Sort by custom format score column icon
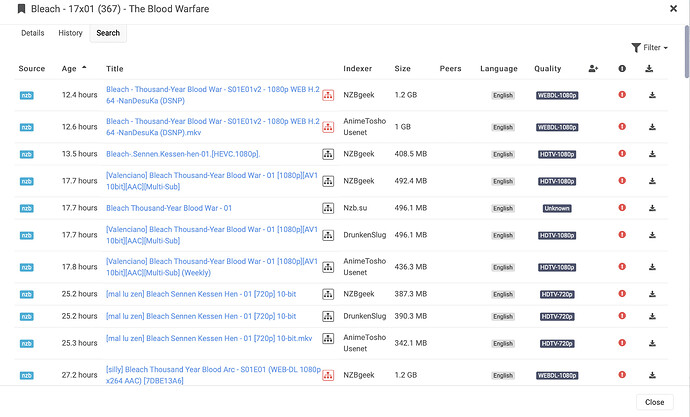690x417 pixels. pyautogui.click(x=593, y=69)
